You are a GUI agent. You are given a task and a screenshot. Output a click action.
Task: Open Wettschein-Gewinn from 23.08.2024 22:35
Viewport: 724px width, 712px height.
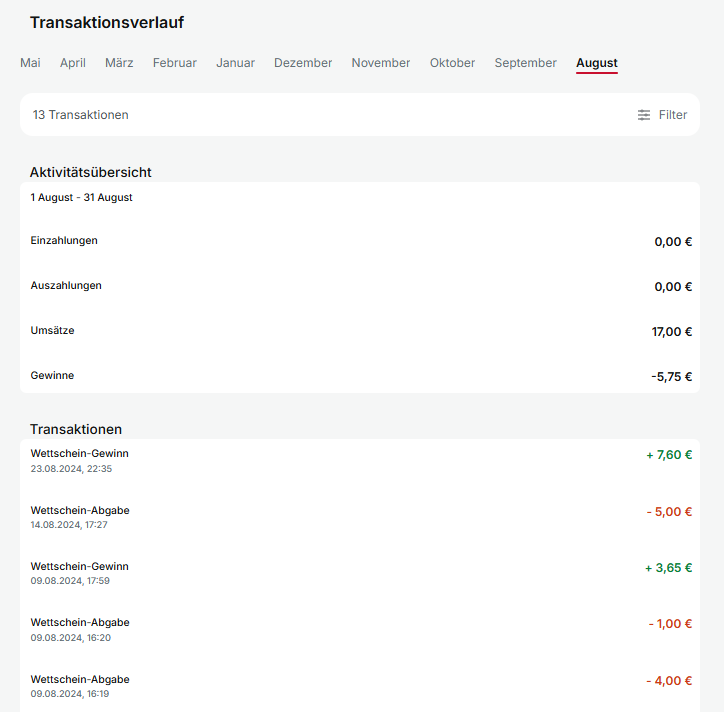[x=360, y=461]
